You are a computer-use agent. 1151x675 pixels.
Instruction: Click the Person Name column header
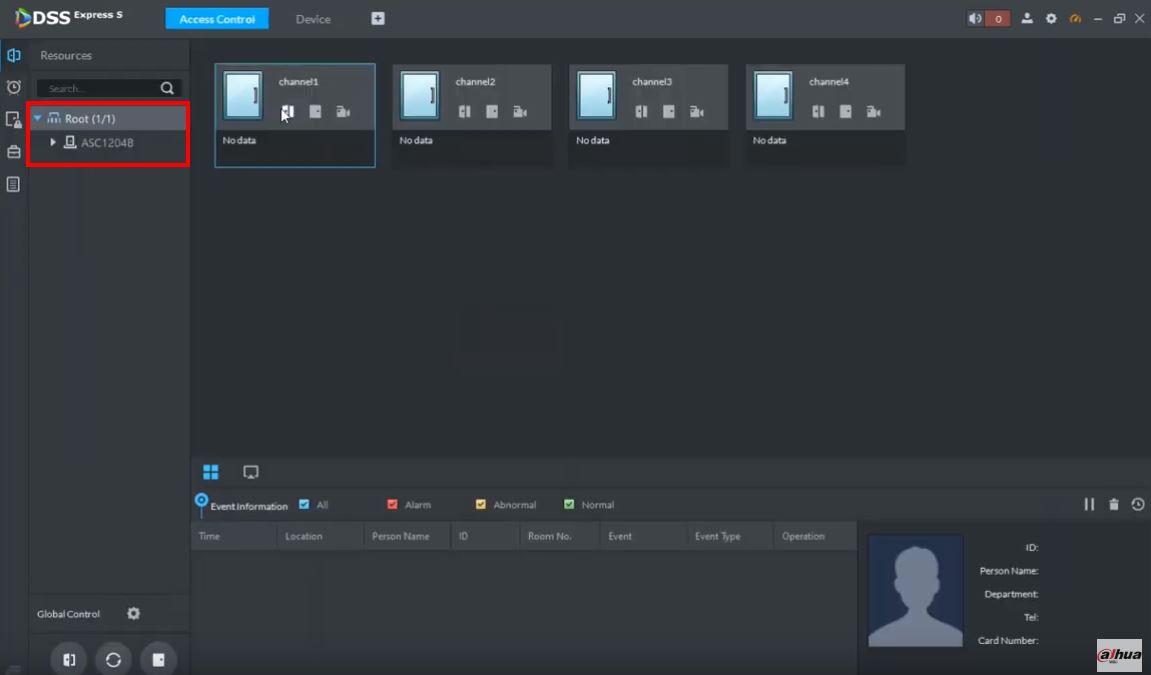tap(407, 536)
